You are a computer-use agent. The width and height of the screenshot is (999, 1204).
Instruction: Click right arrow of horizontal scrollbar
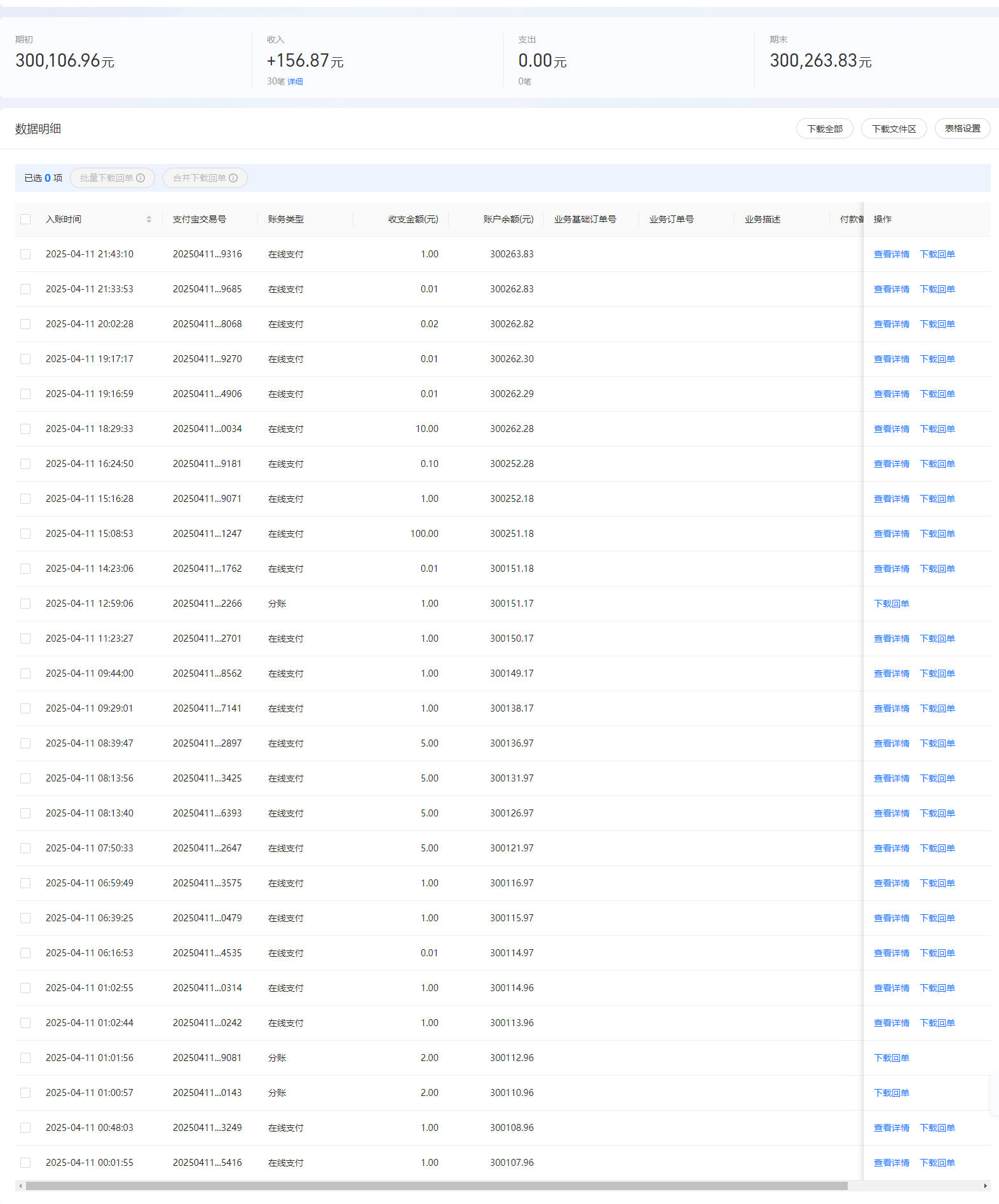pyautogui.click(x=985, y=1186)
